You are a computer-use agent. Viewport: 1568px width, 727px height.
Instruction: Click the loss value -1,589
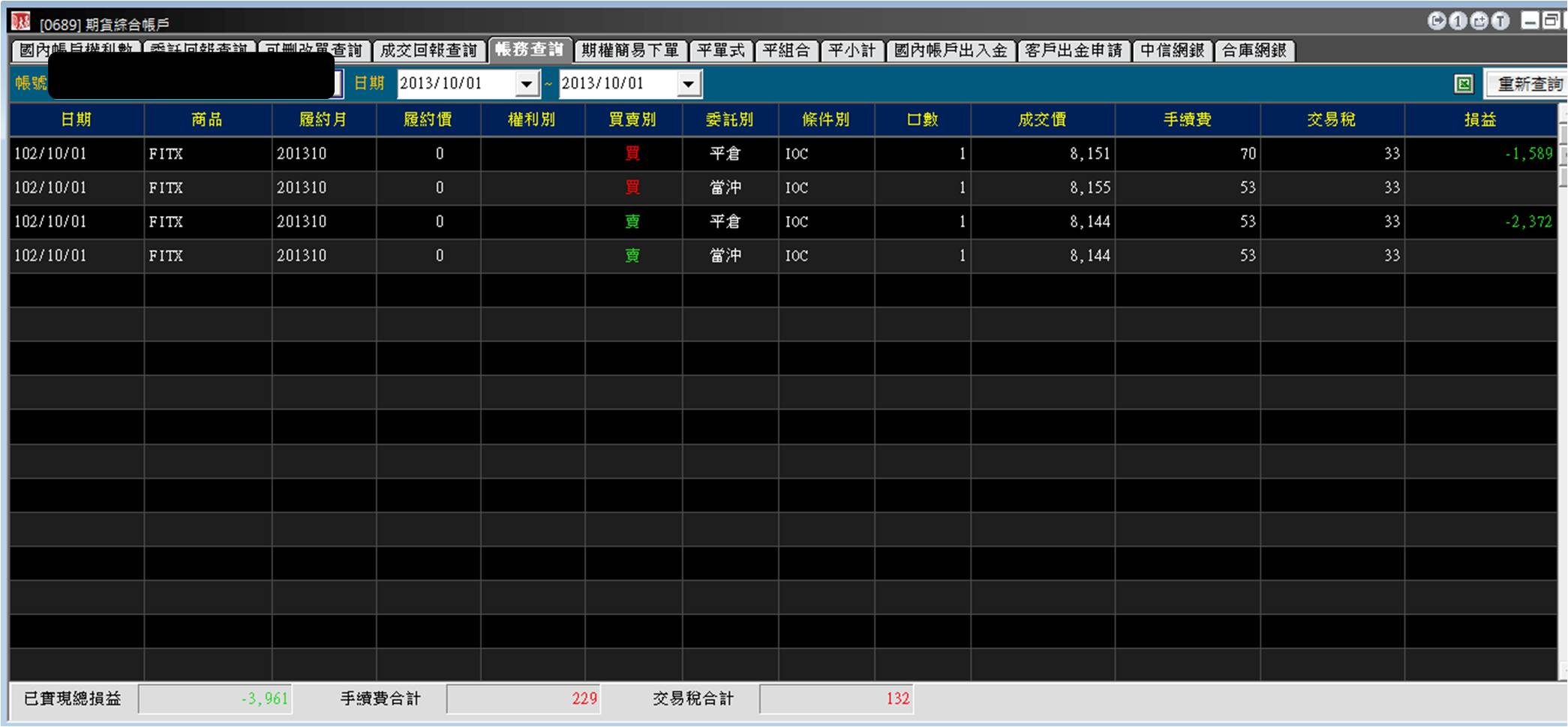(1528, 154)
